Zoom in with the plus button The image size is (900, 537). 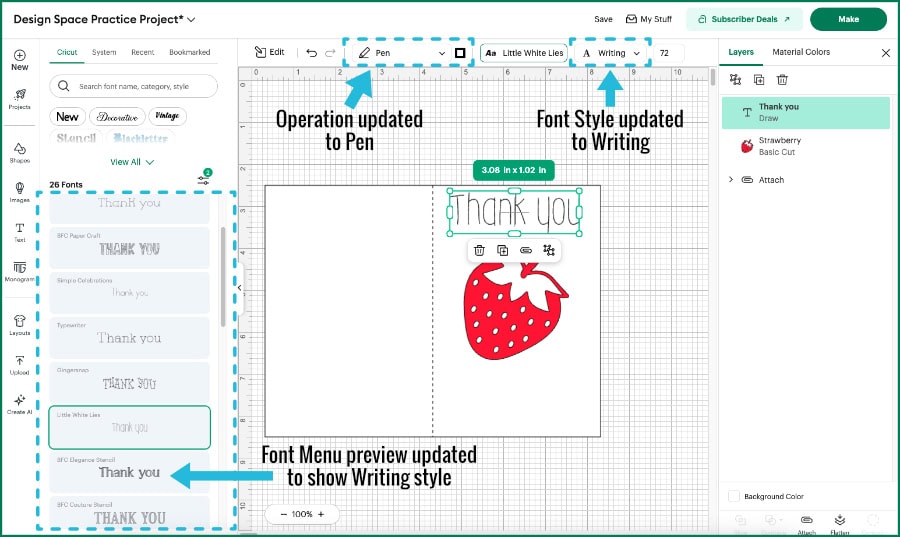(x=321, y=514)
